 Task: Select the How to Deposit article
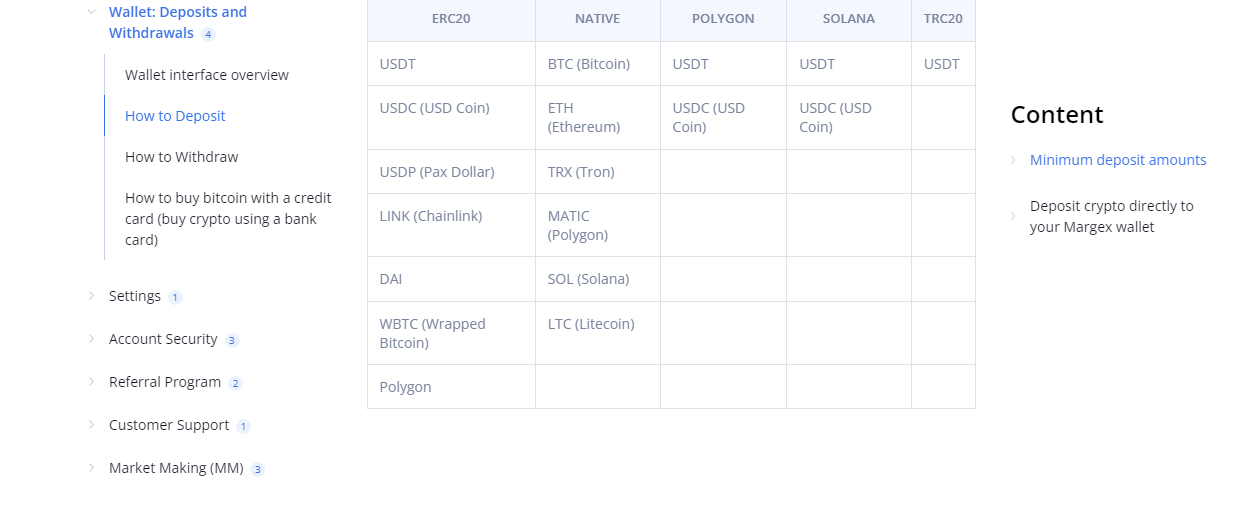point(175,116)
